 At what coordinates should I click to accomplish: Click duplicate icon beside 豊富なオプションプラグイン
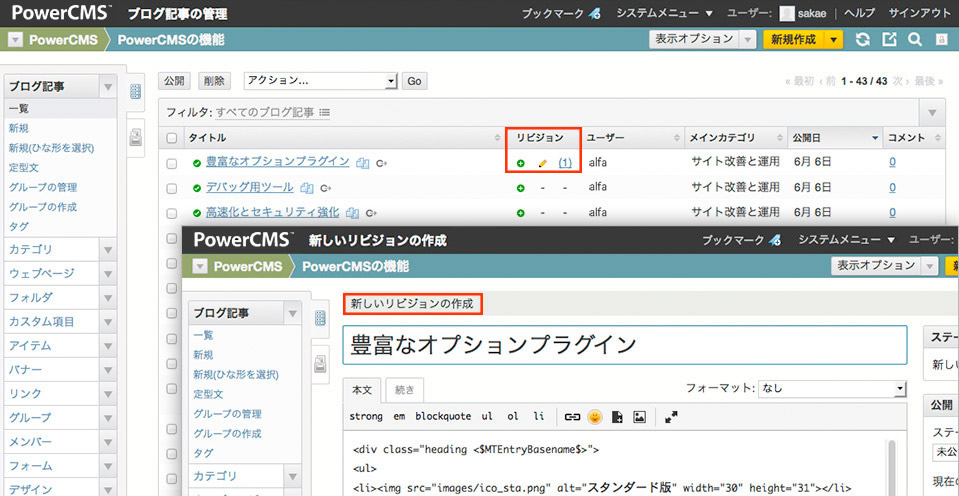click(x=363, y=163)
